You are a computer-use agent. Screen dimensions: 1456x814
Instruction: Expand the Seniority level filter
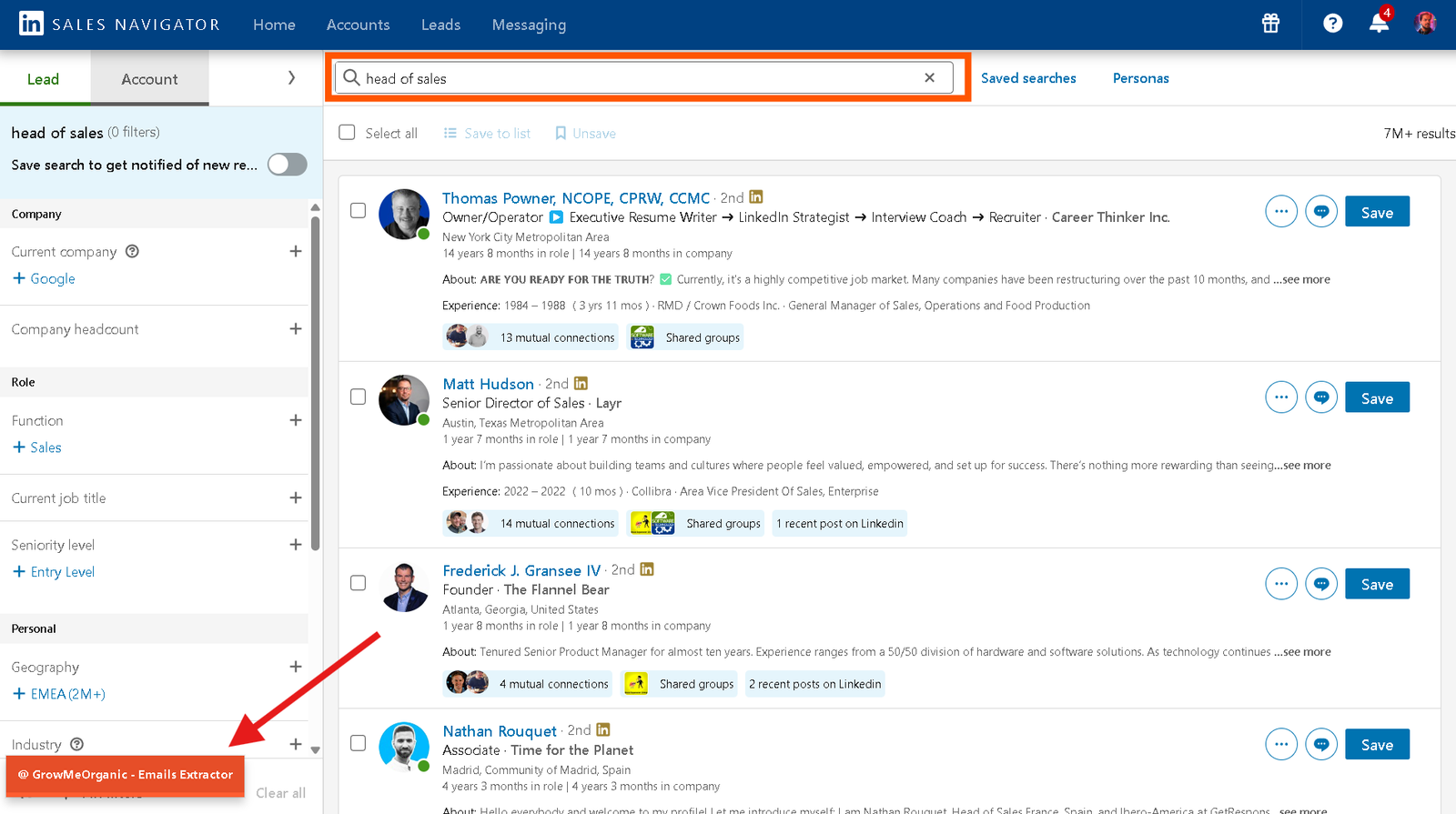tap(295, 545)
